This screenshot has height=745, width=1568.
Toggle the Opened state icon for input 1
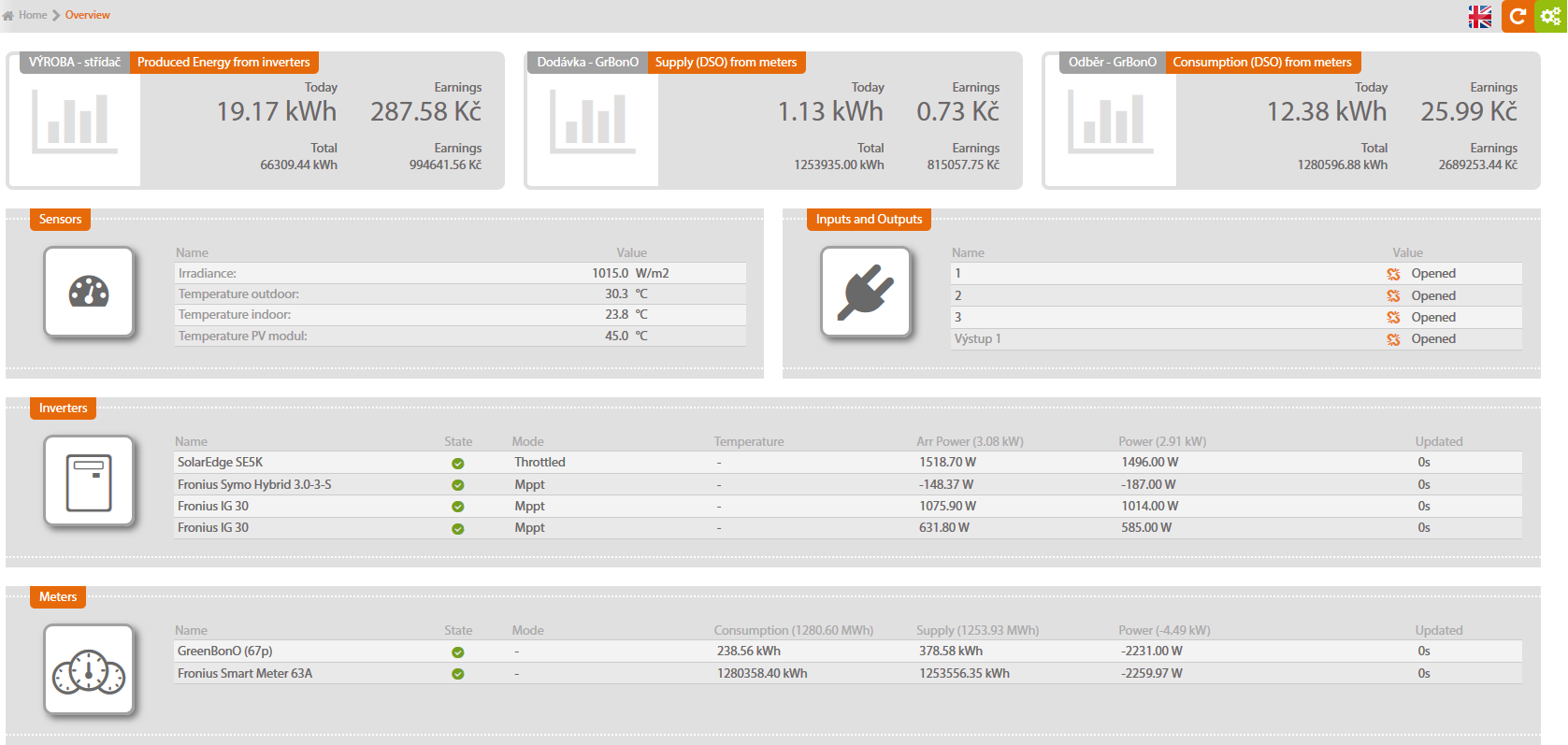[x=1393, y=274]
